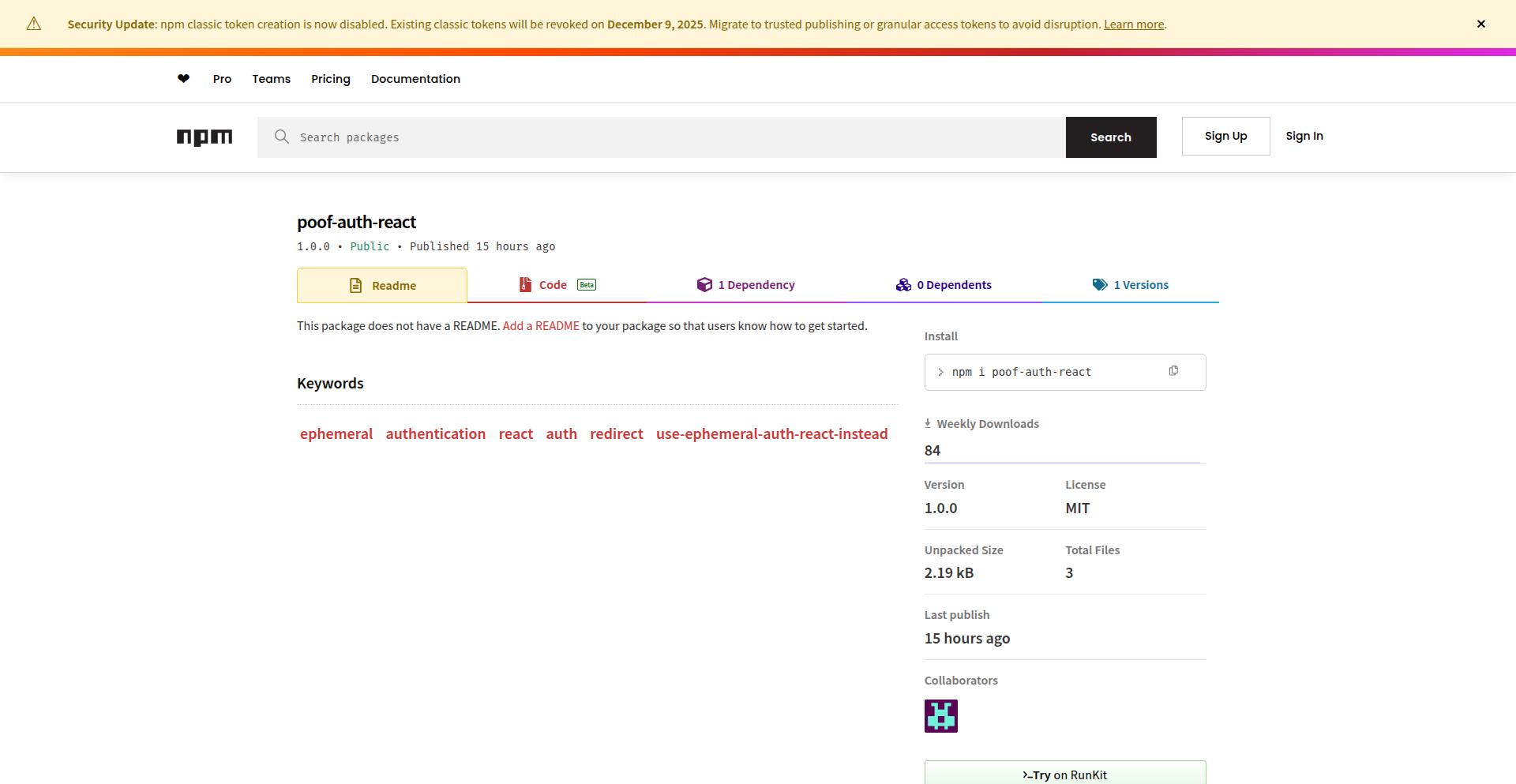
Task: Click the npm logo to go home
Action: coord(205,137)
